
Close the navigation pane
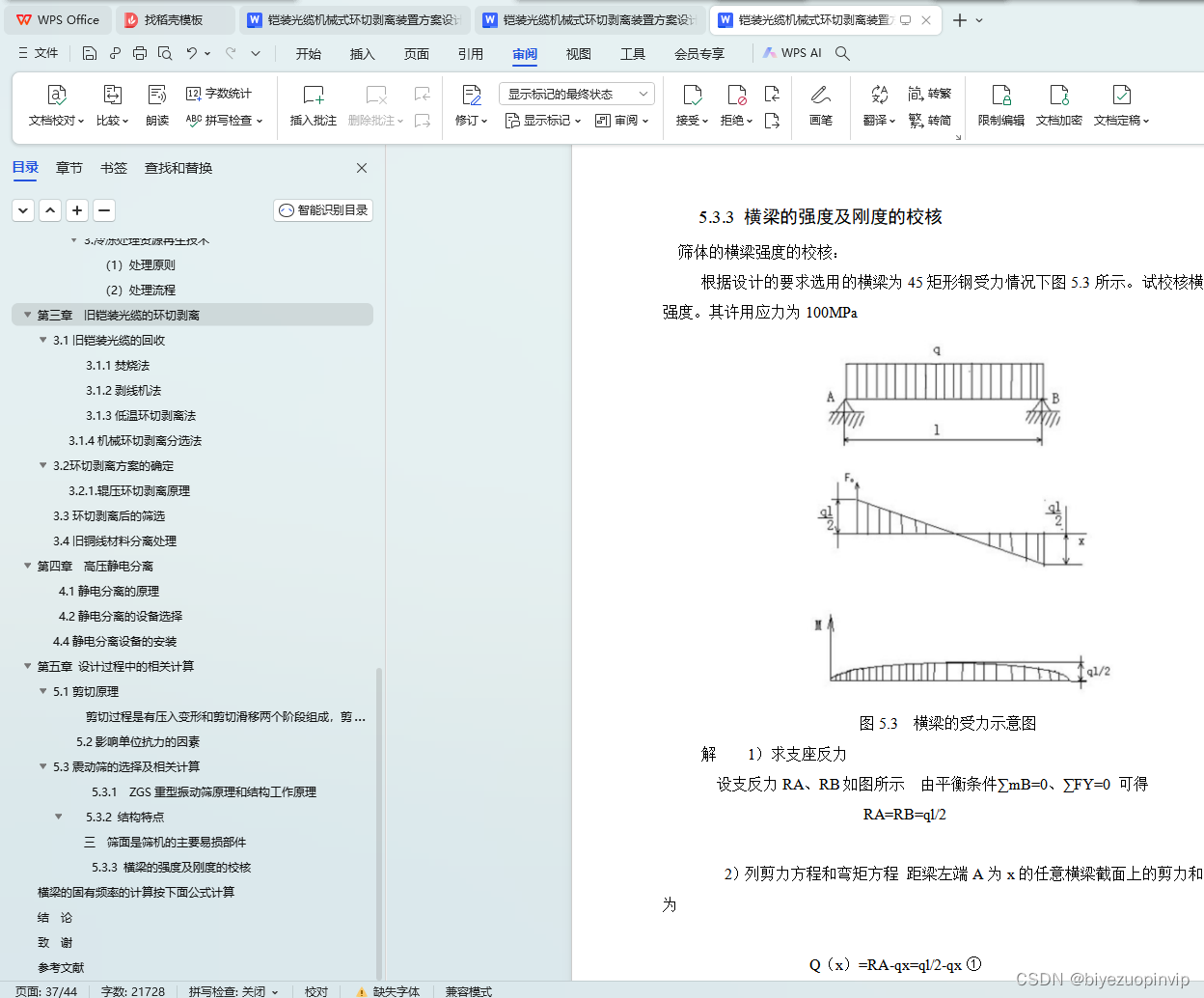point(362,168)
